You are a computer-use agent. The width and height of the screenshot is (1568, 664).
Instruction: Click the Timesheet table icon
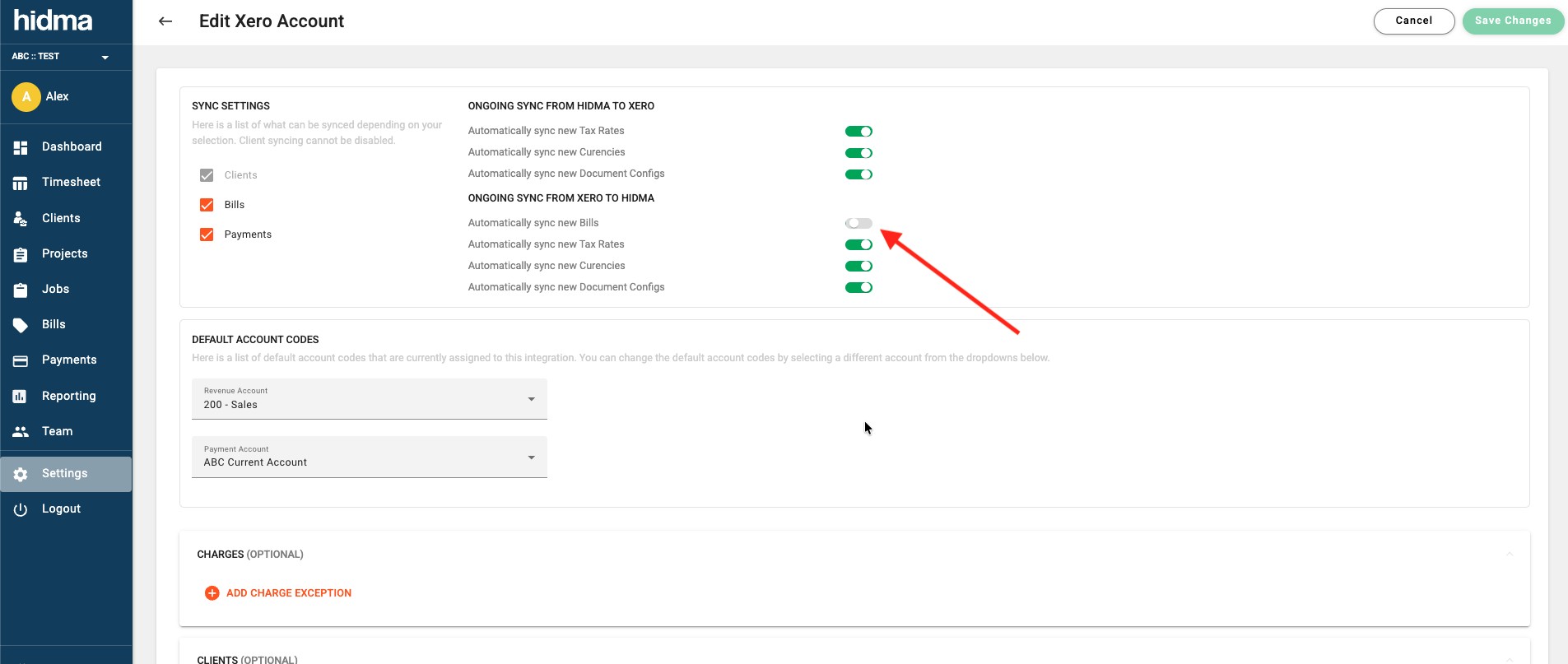21,183
